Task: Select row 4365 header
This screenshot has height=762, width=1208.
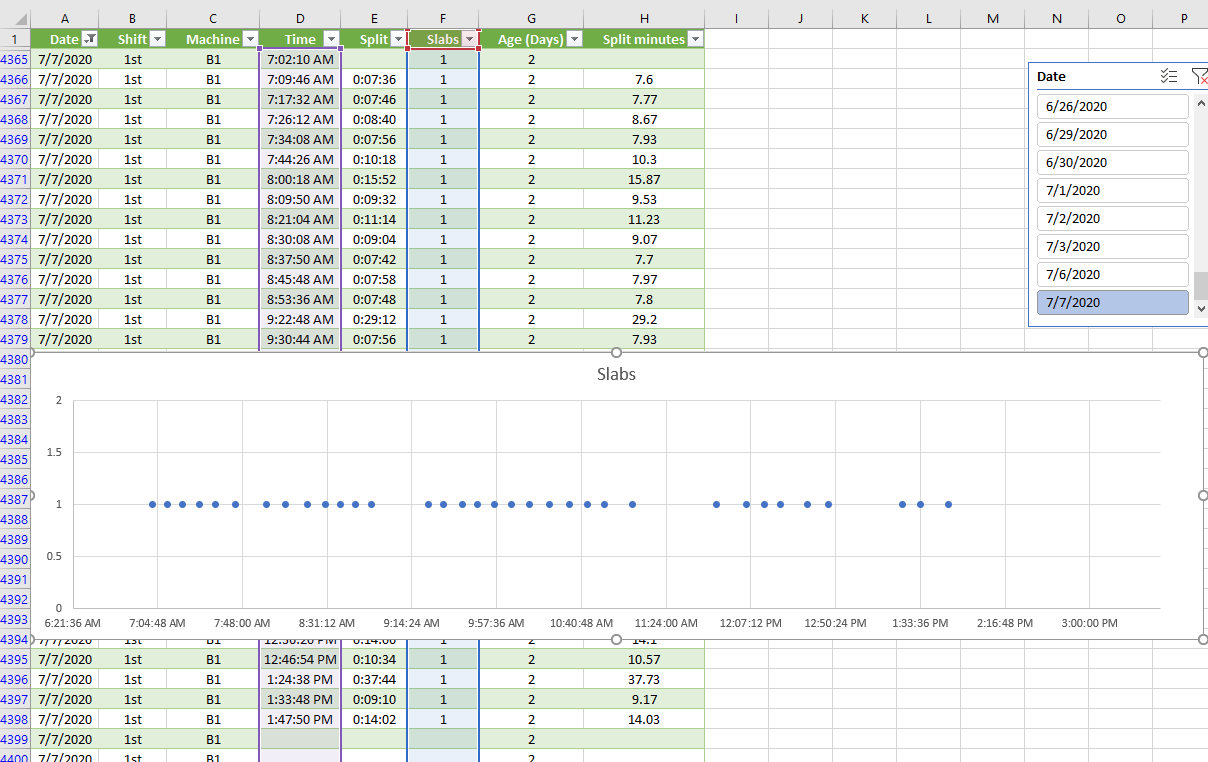Action: [x=15, y=59]
